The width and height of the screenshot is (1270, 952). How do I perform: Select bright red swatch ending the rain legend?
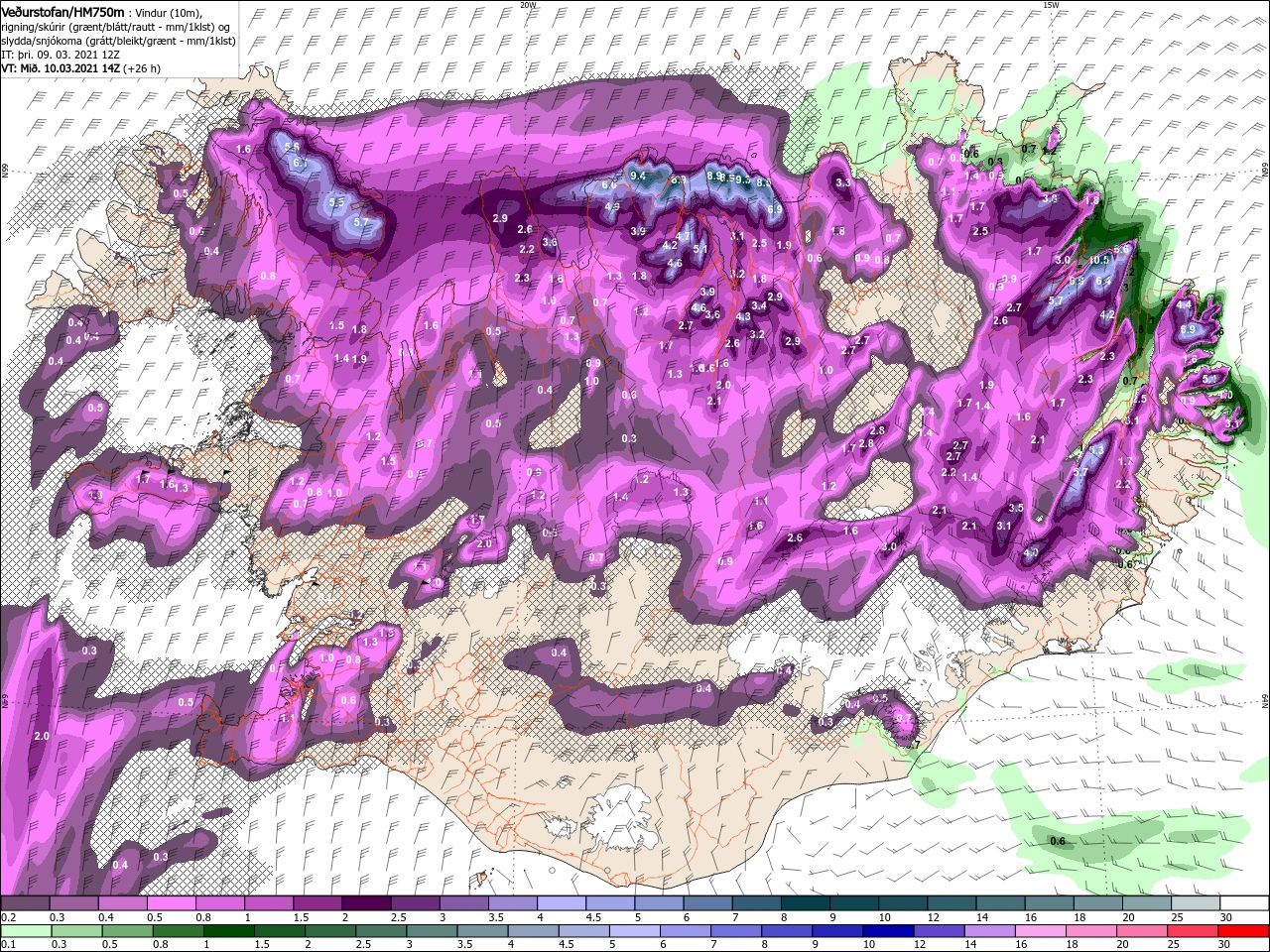(x=1244, y=931)
